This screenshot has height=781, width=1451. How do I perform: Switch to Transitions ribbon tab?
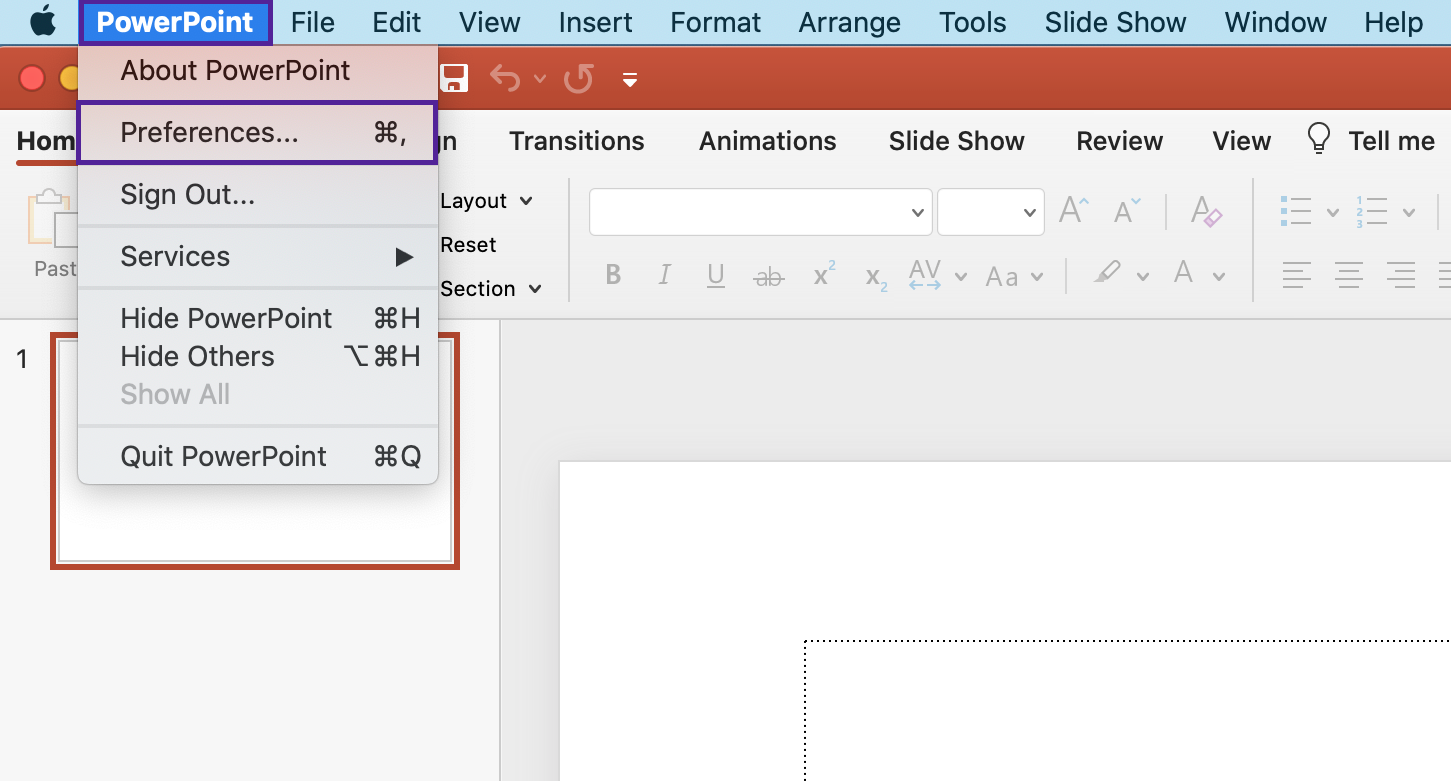tap(577, 141)
